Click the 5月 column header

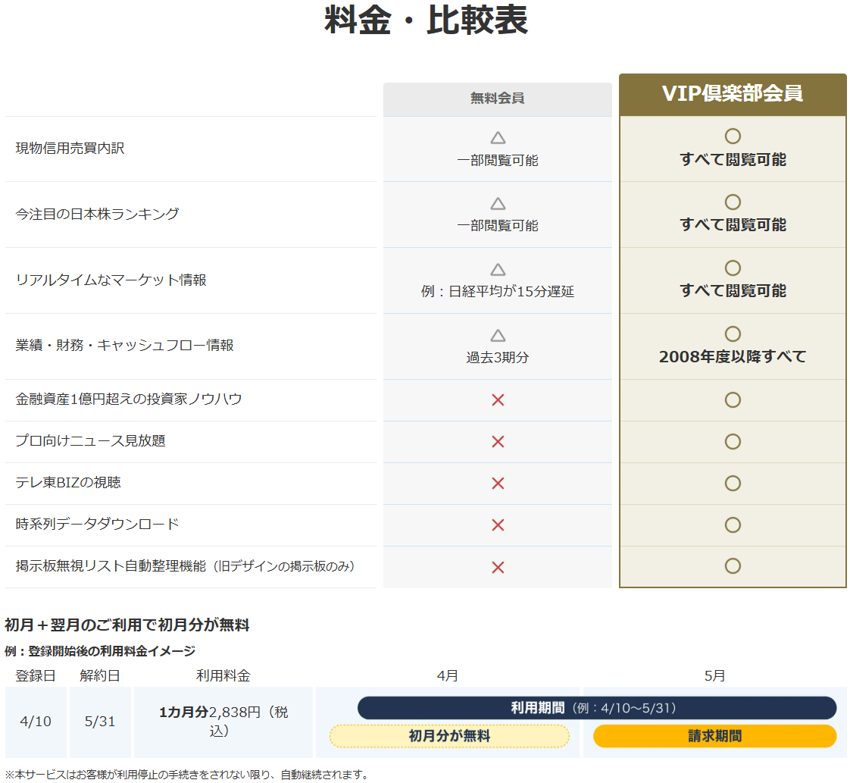(x=714, y=676)
